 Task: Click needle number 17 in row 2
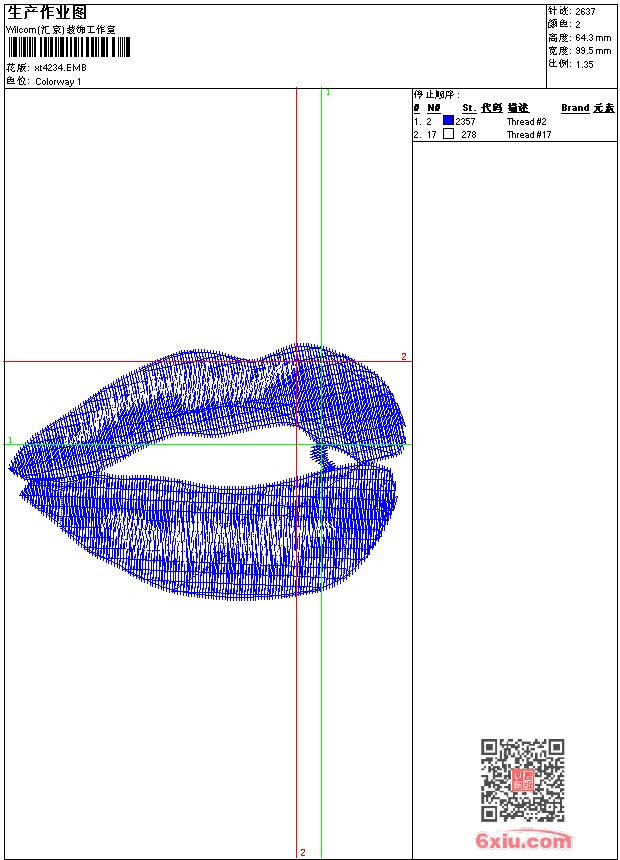click(432, 135)
